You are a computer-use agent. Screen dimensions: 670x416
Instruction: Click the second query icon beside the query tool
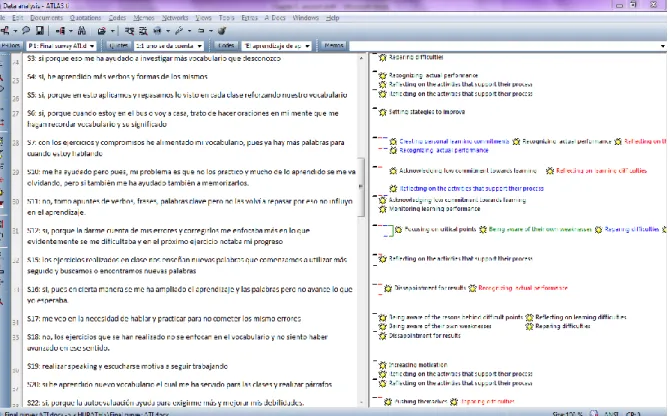coord(143,31)
